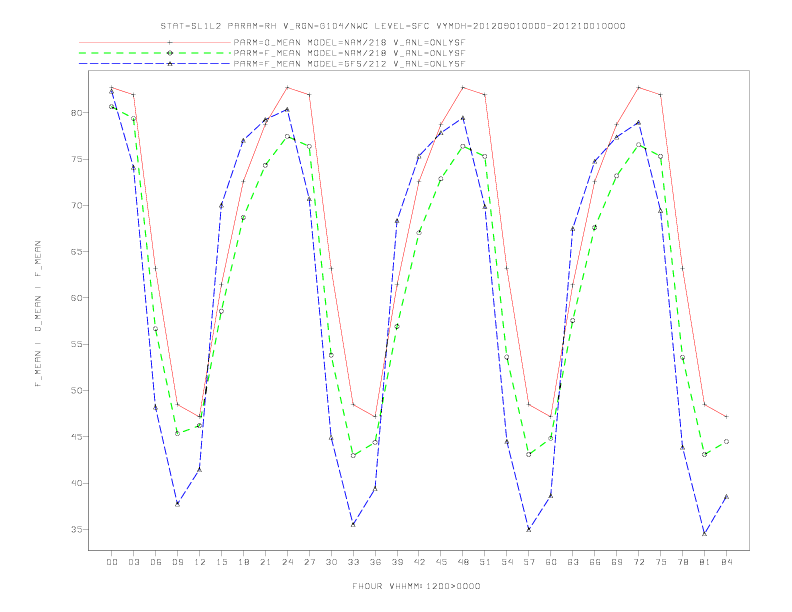The image size is (792, 612).
Task: Click the blue GFS triangle marker at hour 09
Action: [x=177, y=504]
